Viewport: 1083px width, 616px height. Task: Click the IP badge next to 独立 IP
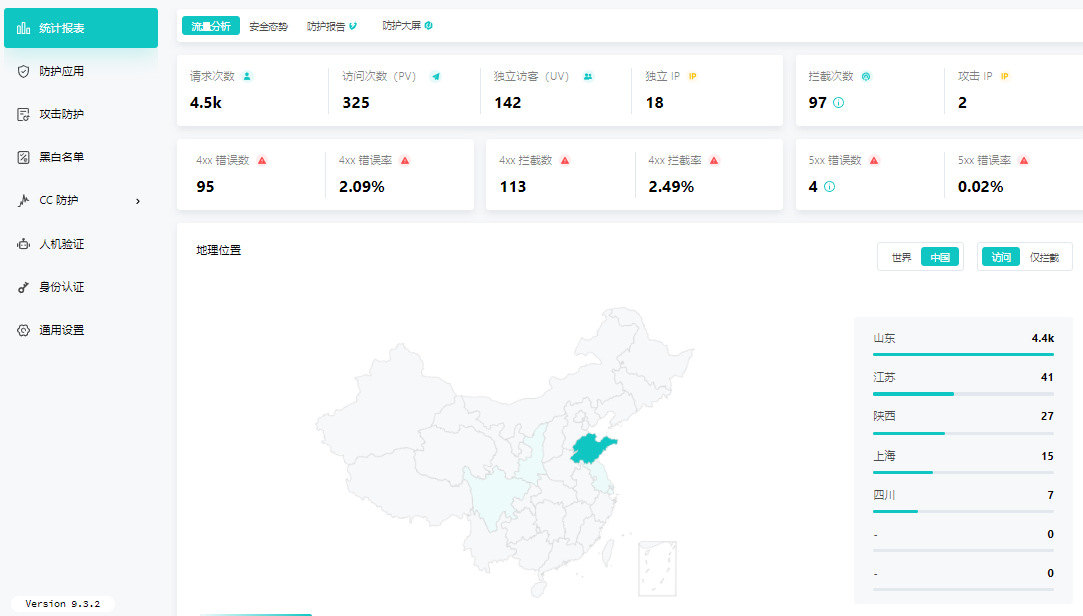(693, 76)
